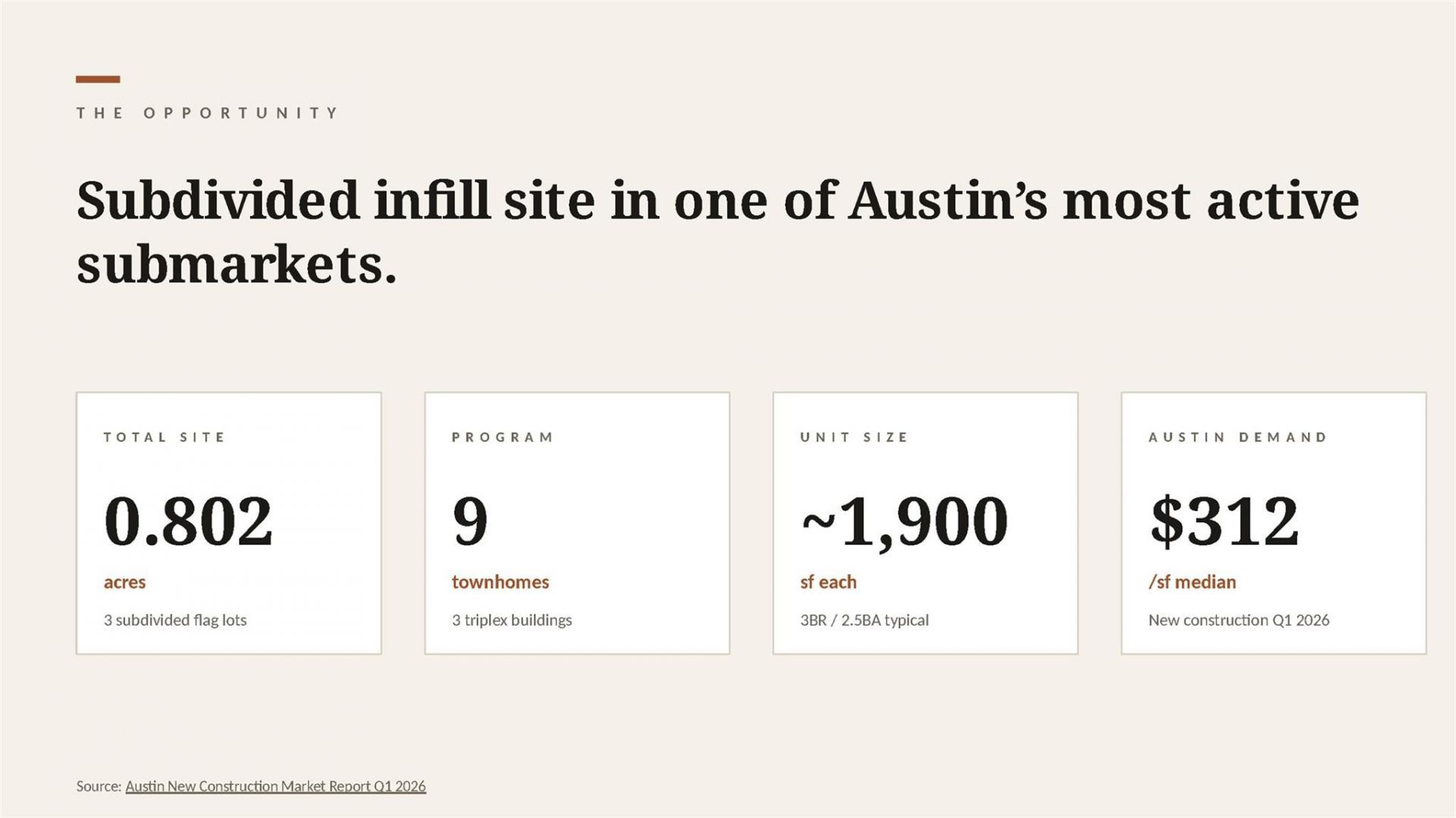Select the Program stat card
The image size is (1456, 818).
pyautogui.click(x=577, y=523)
